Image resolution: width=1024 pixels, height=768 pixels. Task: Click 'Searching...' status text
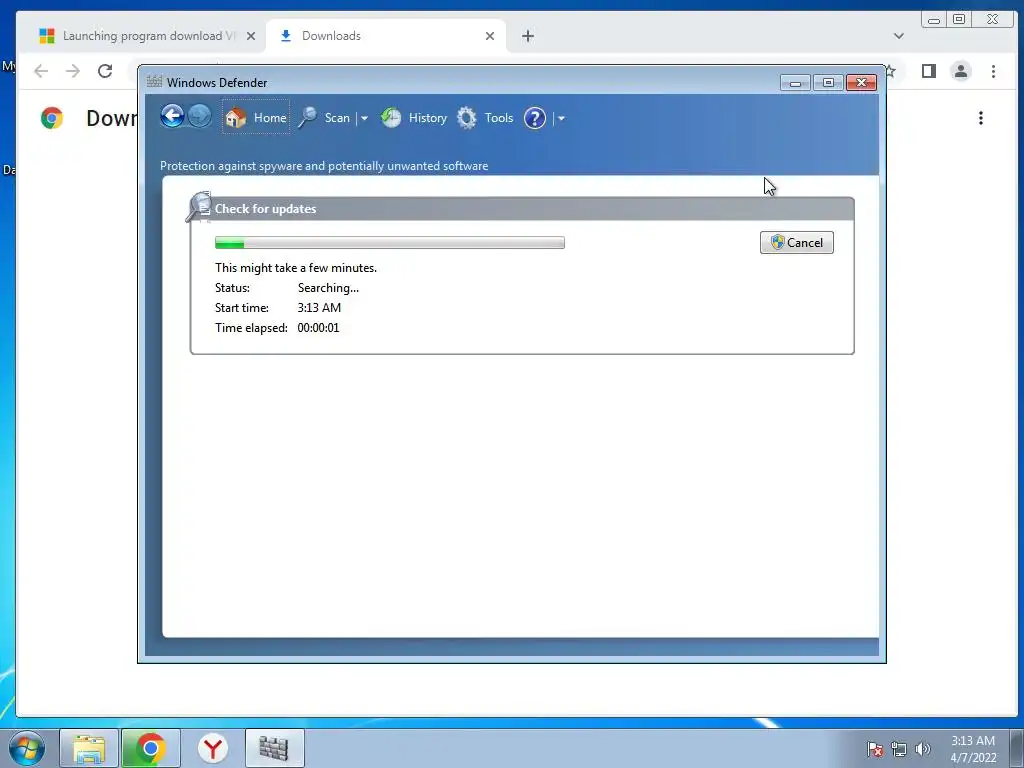point(328,288)
